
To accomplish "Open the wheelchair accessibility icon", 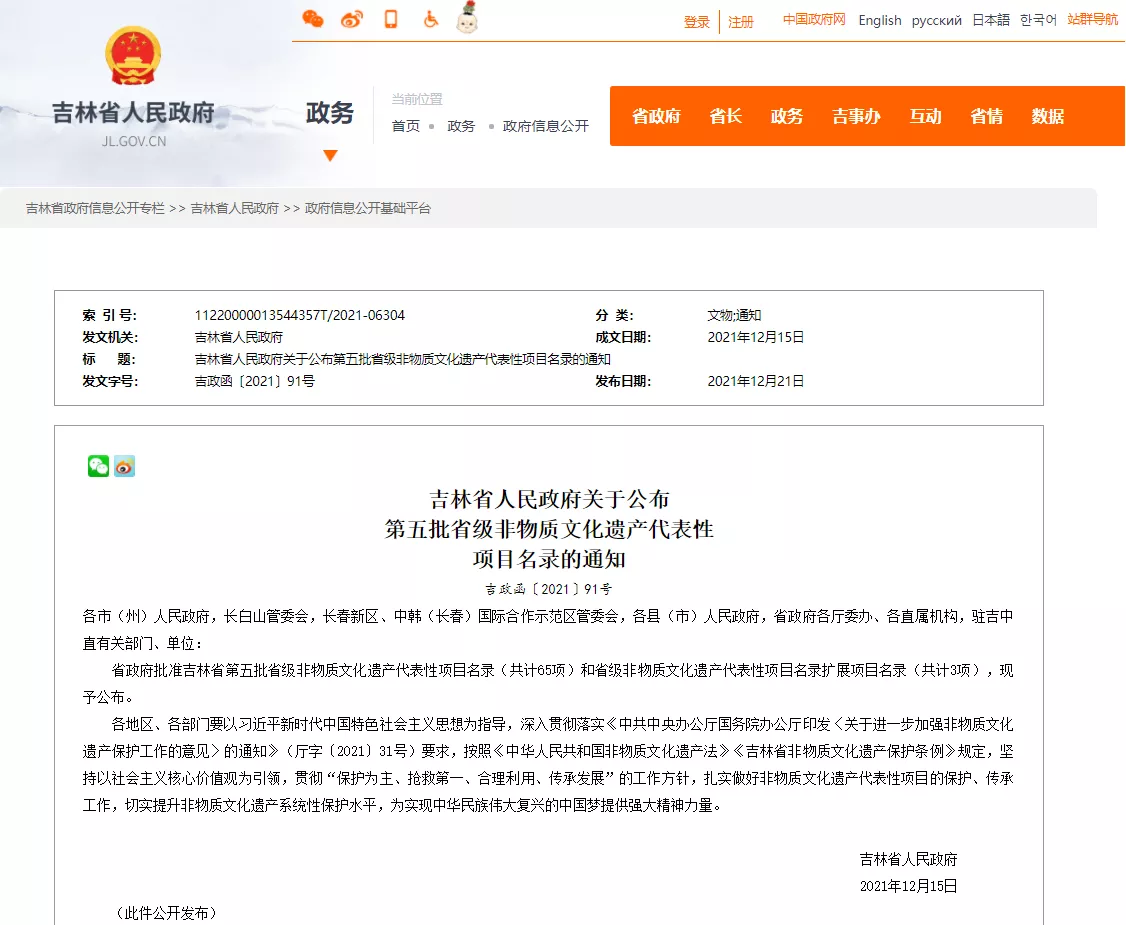I will (x=430, y=19).
